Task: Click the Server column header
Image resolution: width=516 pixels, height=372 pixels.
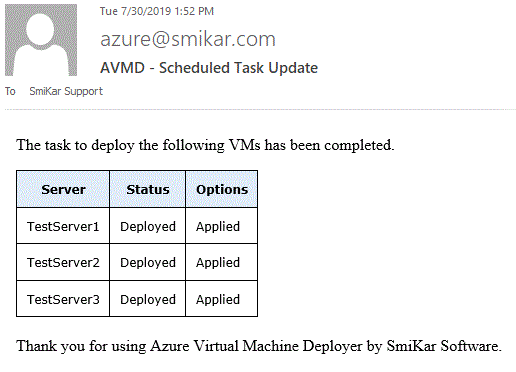Action: pos(63,189)
